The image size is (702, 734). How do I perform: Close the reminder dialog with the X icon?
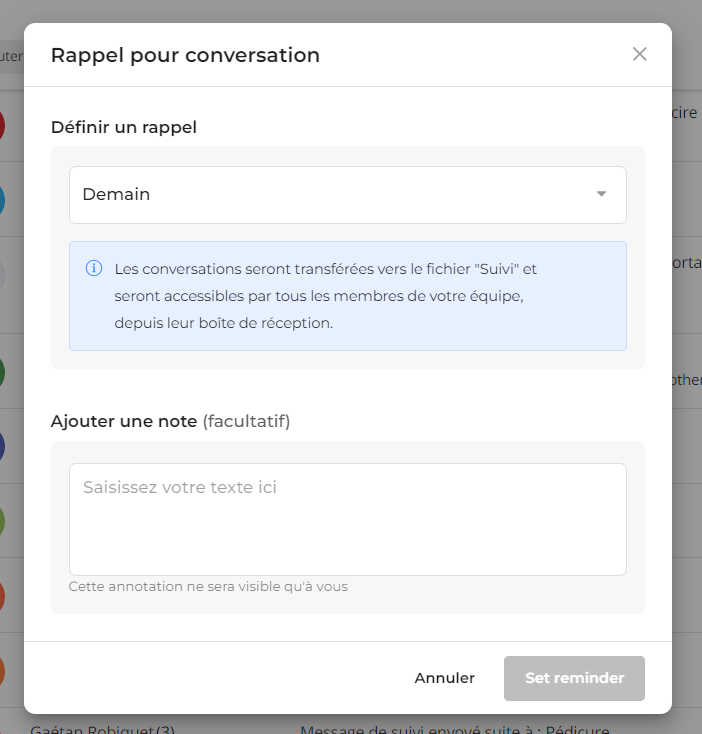639,54
